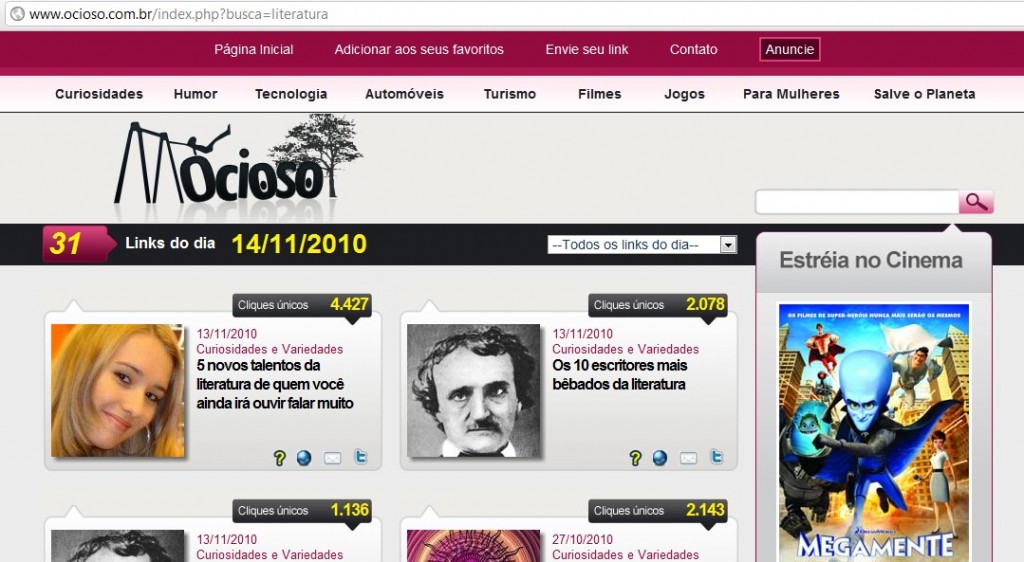
Task: Open the Salve o Planeta category
Action: (924, 94)
